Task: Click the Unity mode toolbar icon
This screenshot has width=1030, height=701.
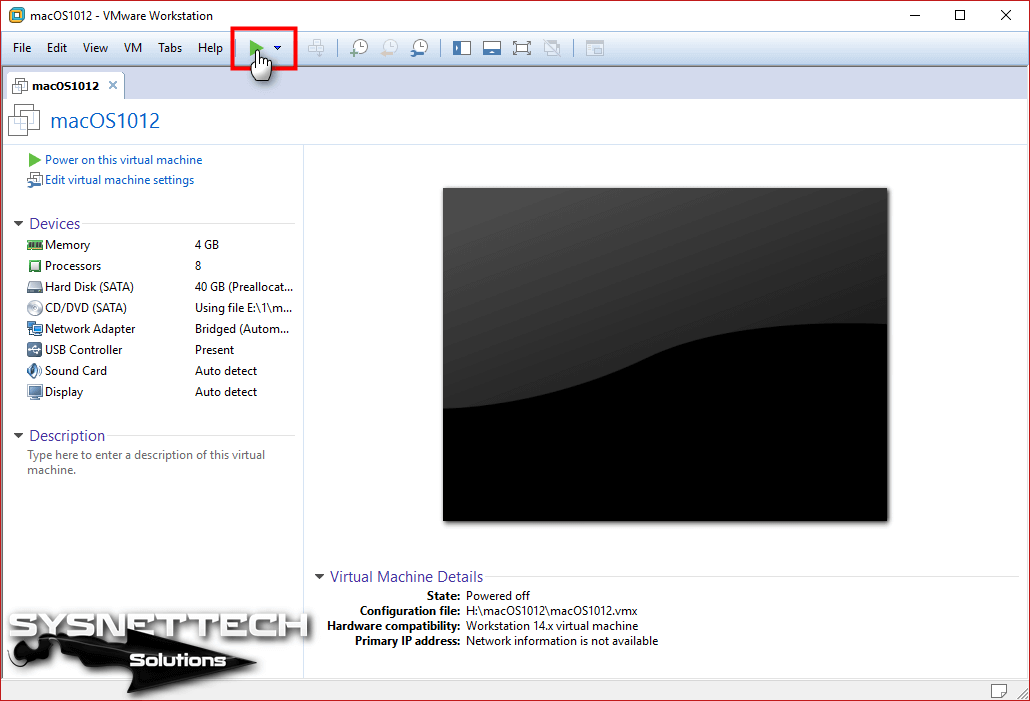Action: pos(552,48)
